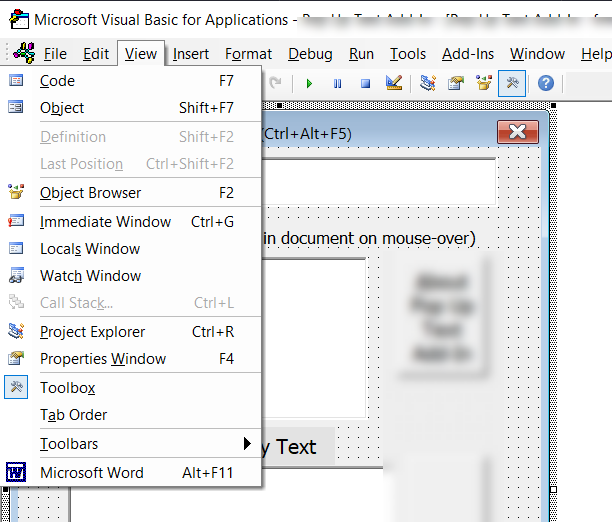Click the form's right-edge sizing handle

coord(553,489)
